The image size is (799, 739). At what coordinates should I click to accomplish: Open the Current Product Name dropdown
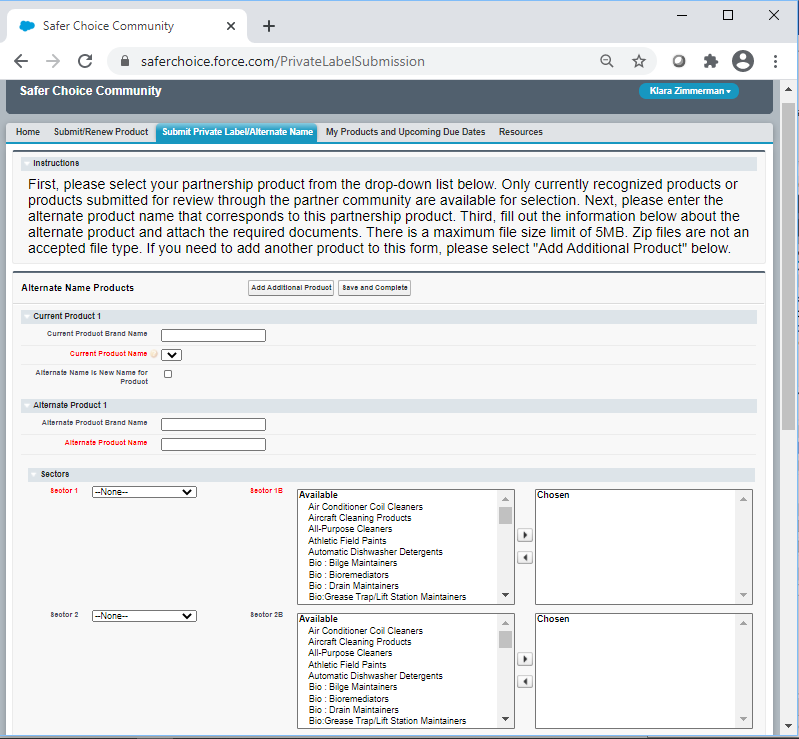pos(172,354)
